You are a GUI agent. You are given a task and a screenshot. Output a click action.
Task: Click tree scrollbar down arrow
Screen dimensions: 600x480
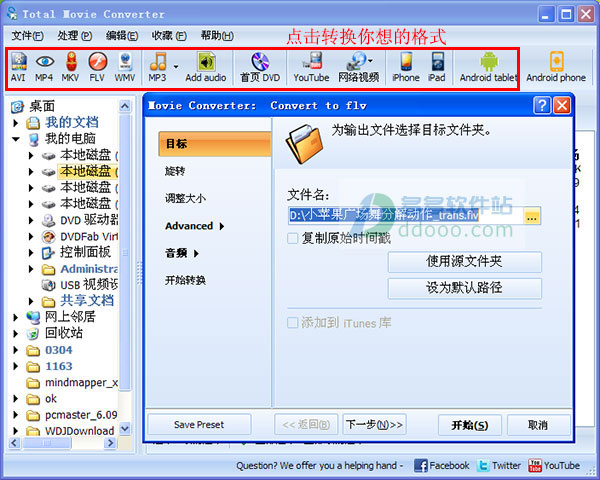(x=125, y=429)
